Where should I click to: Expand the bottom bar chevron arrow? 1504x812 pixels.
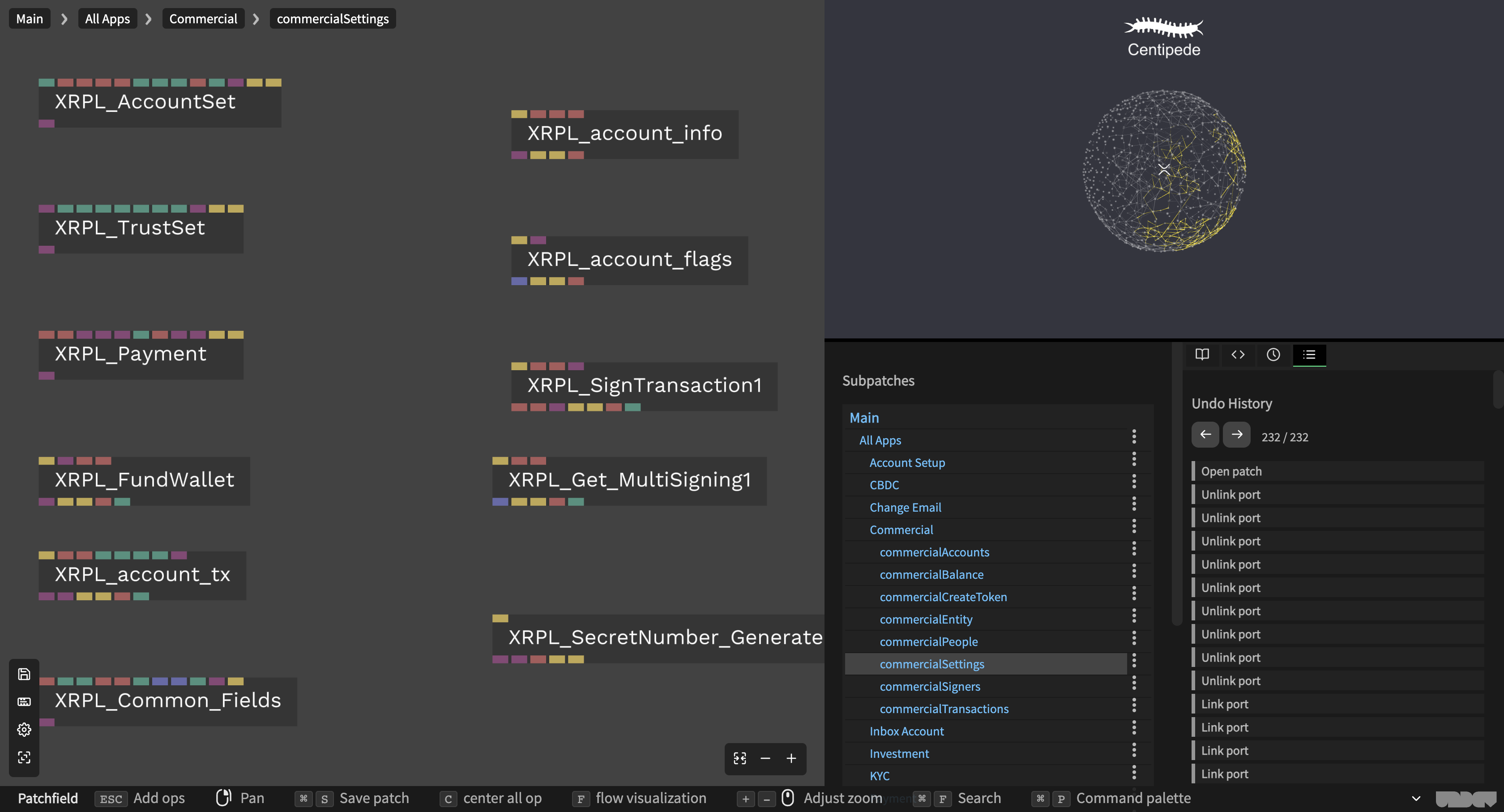pos(1416,798)
